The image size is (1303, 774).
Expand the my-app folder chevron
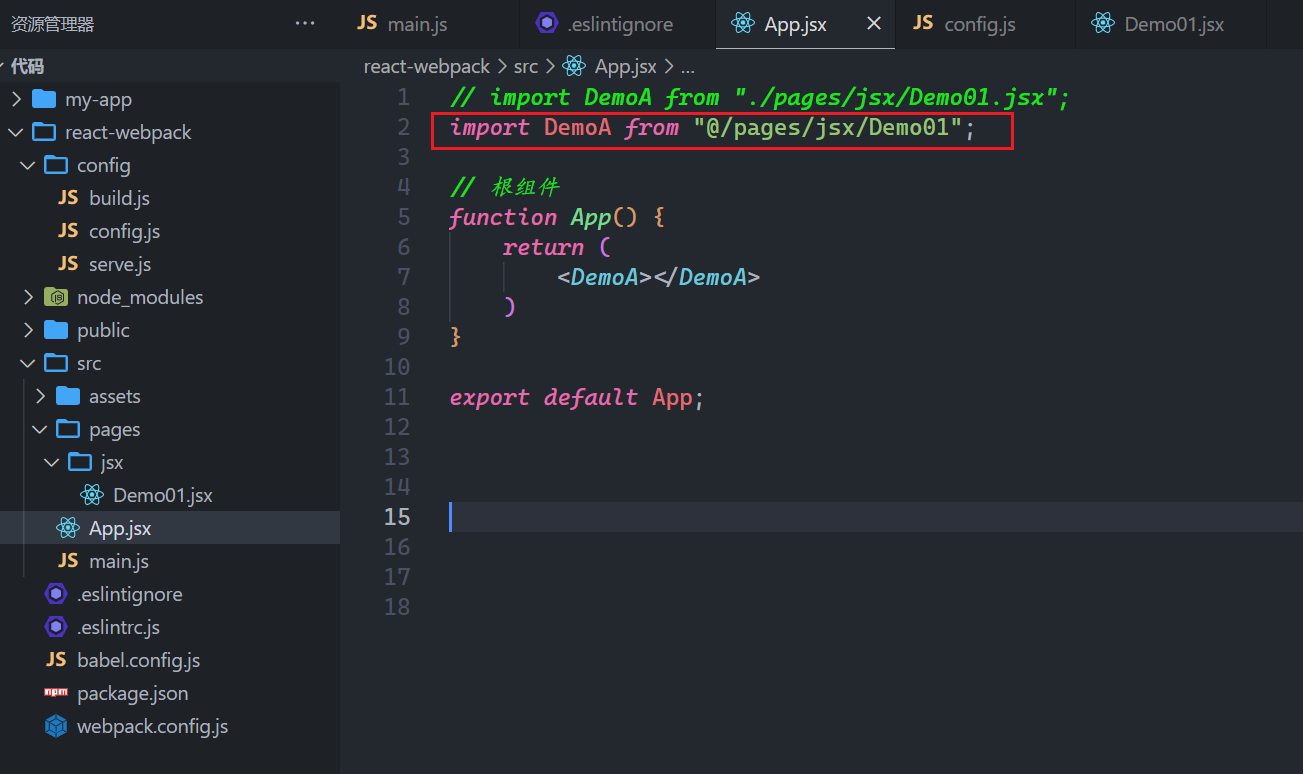coord(16,99)
